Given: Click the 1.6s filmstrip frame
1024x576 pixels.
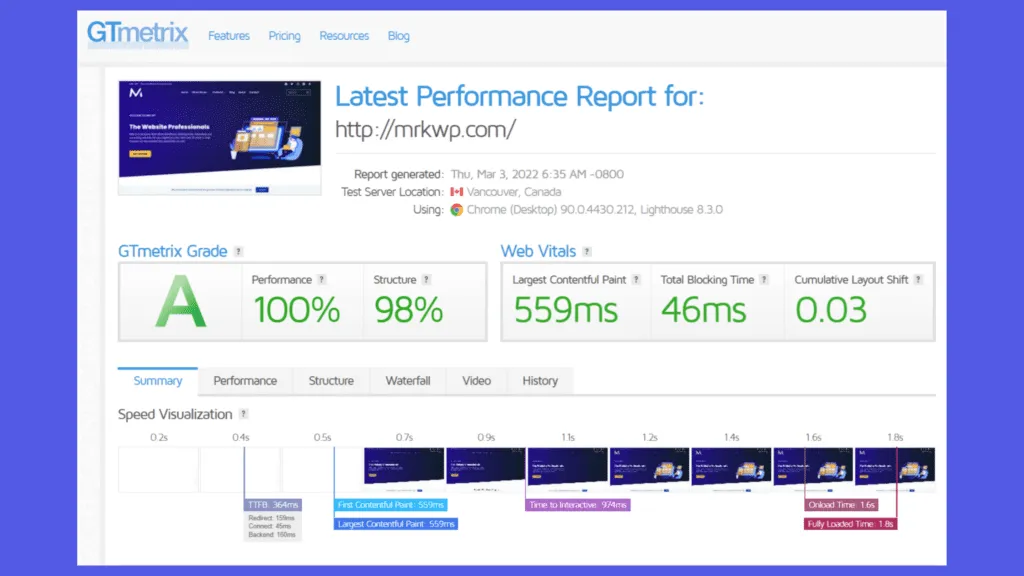Looking at the screenshot, I should pyautogui.click(x=813, y=470).
